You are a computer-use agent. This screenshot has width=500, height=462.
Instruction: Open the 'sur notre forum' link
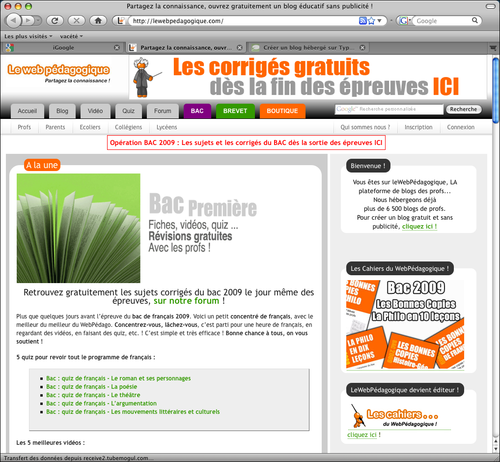click(x=186, y=301)
